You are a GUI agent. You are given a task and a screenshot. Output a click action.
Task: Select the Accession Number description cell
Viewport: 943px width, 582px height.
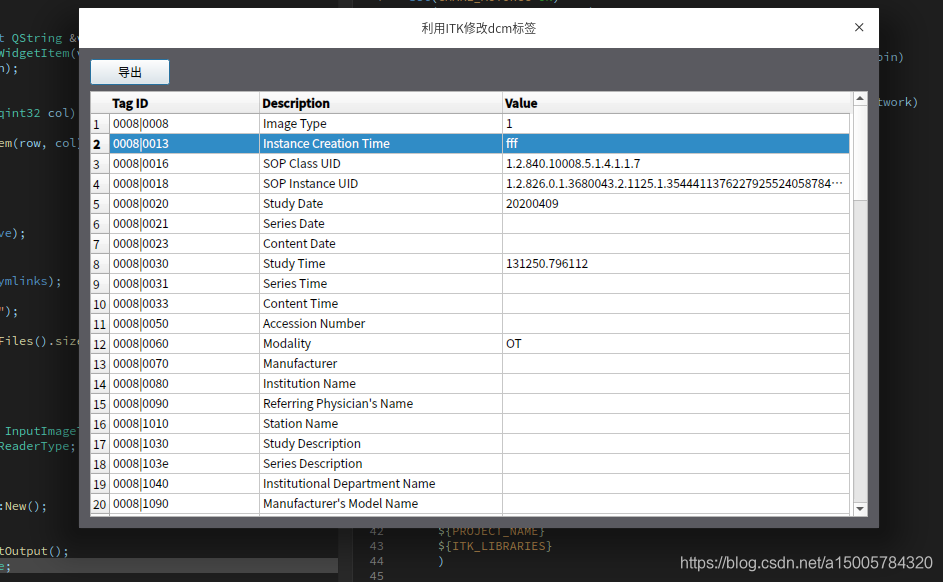point(381,323)
